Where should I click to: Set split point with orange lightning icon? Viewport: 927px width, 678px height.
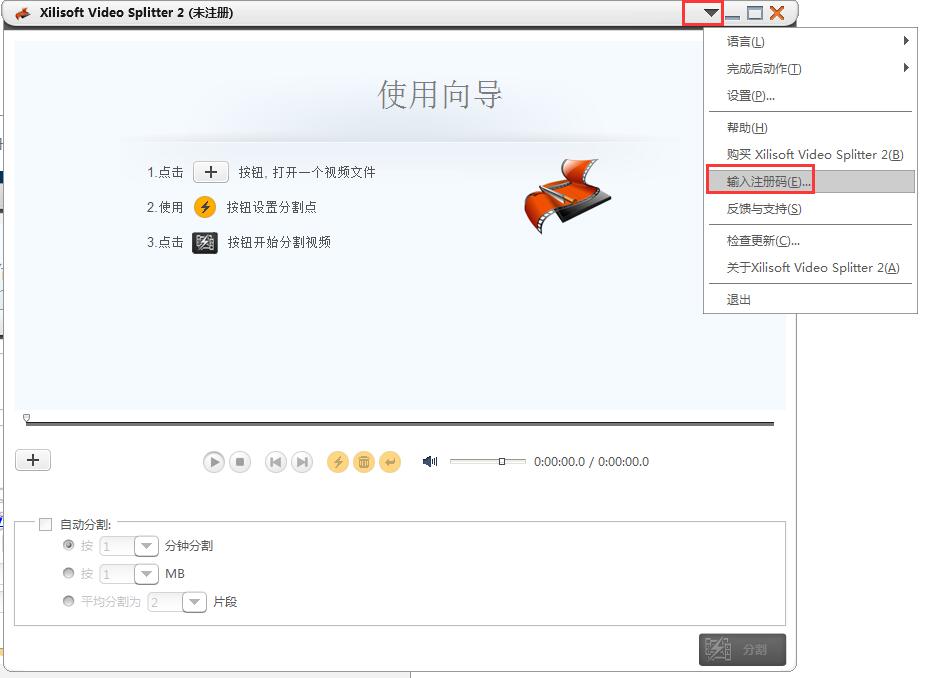338,462
